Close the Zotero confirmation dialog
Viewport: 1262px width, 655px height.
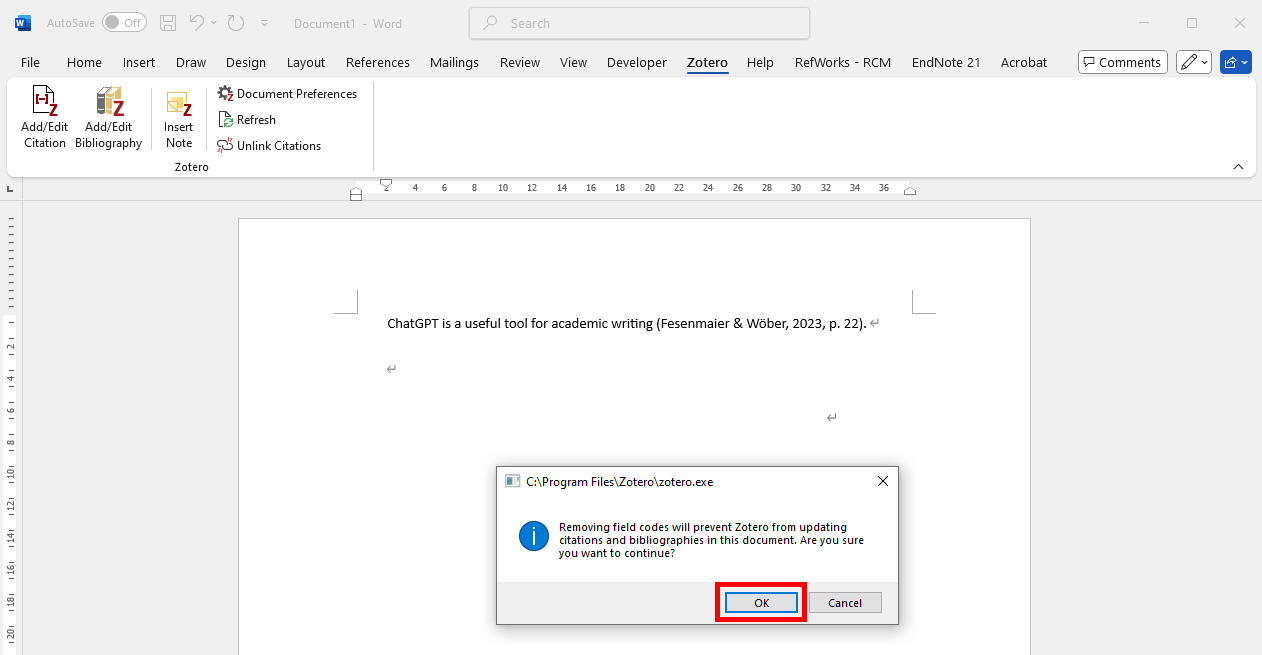point(882,481)
